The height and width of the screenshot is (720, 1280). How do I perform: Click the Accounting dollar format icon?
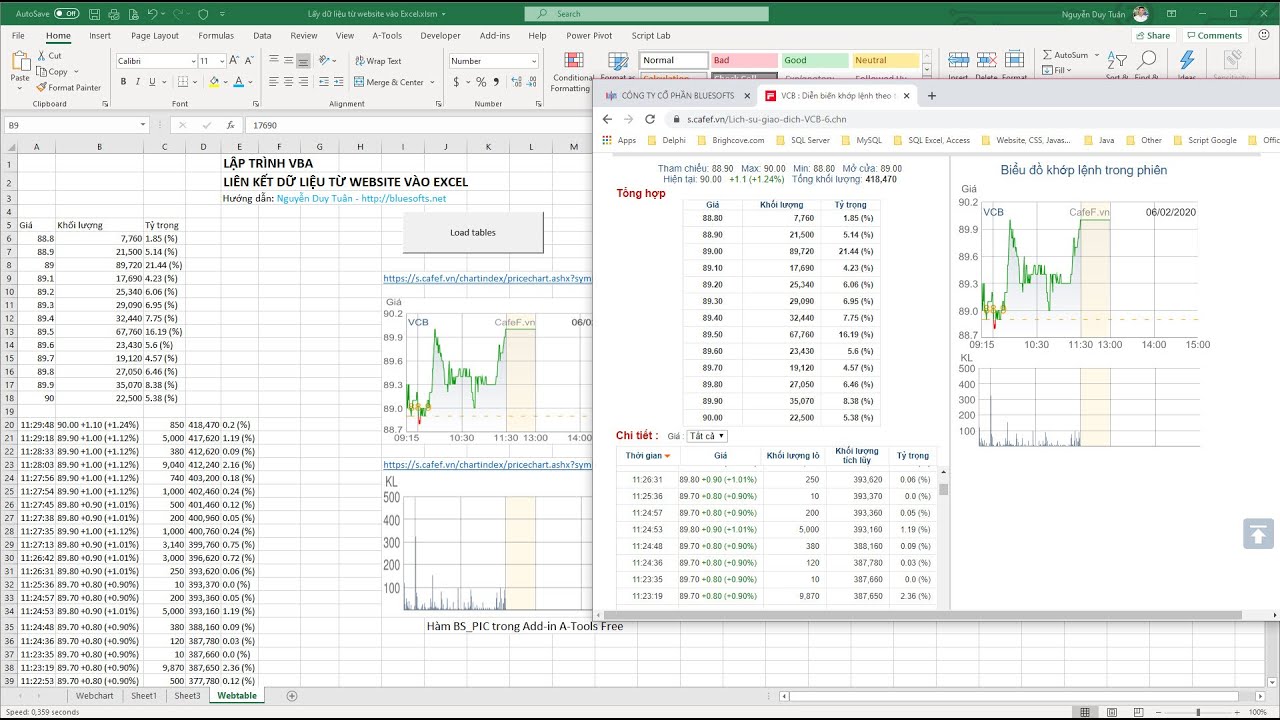457,82
